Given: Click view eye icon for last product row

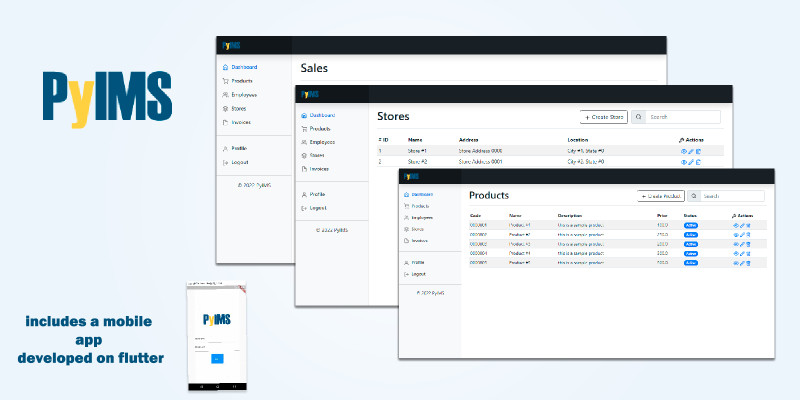Looking at the screenshot, I should 736,262.
